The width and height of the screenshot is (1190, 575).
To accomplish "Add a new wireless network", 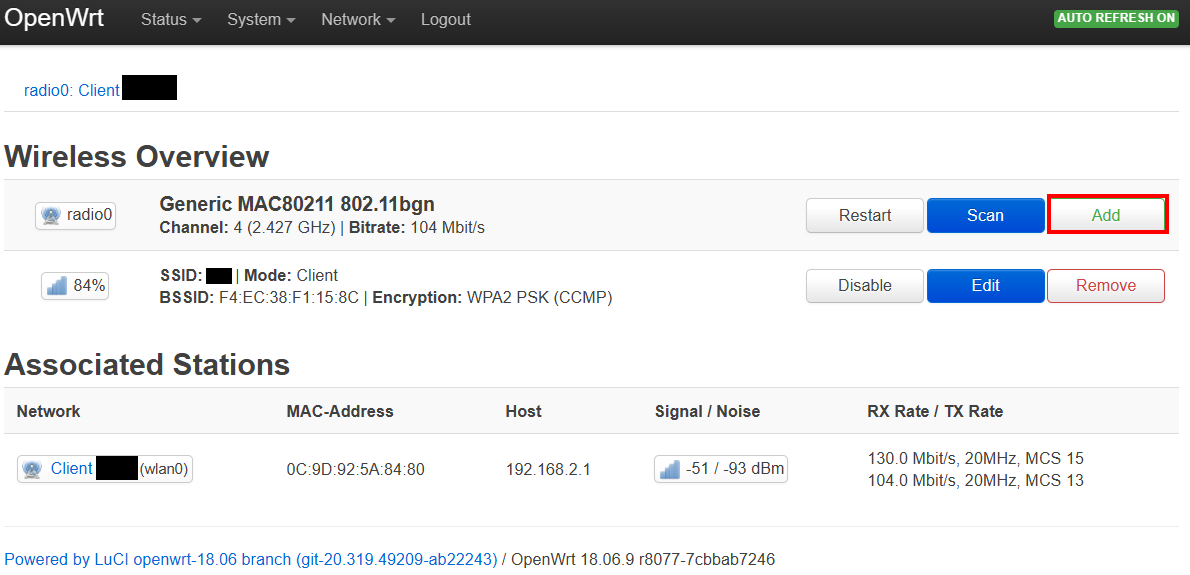I will point(1106,215).
